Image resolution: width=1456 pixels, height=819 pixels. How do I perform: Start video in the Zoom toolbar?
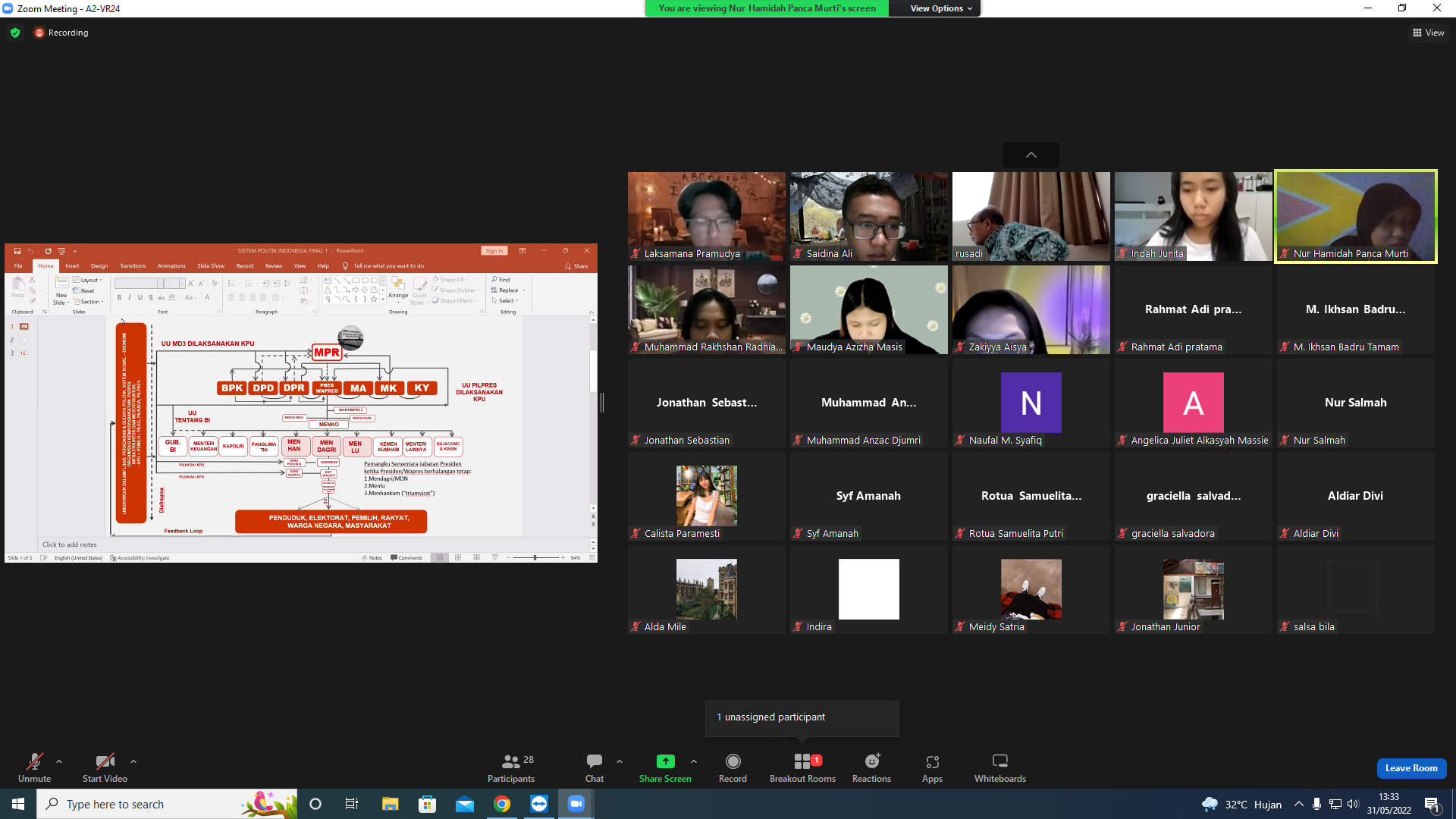point(105,767)
